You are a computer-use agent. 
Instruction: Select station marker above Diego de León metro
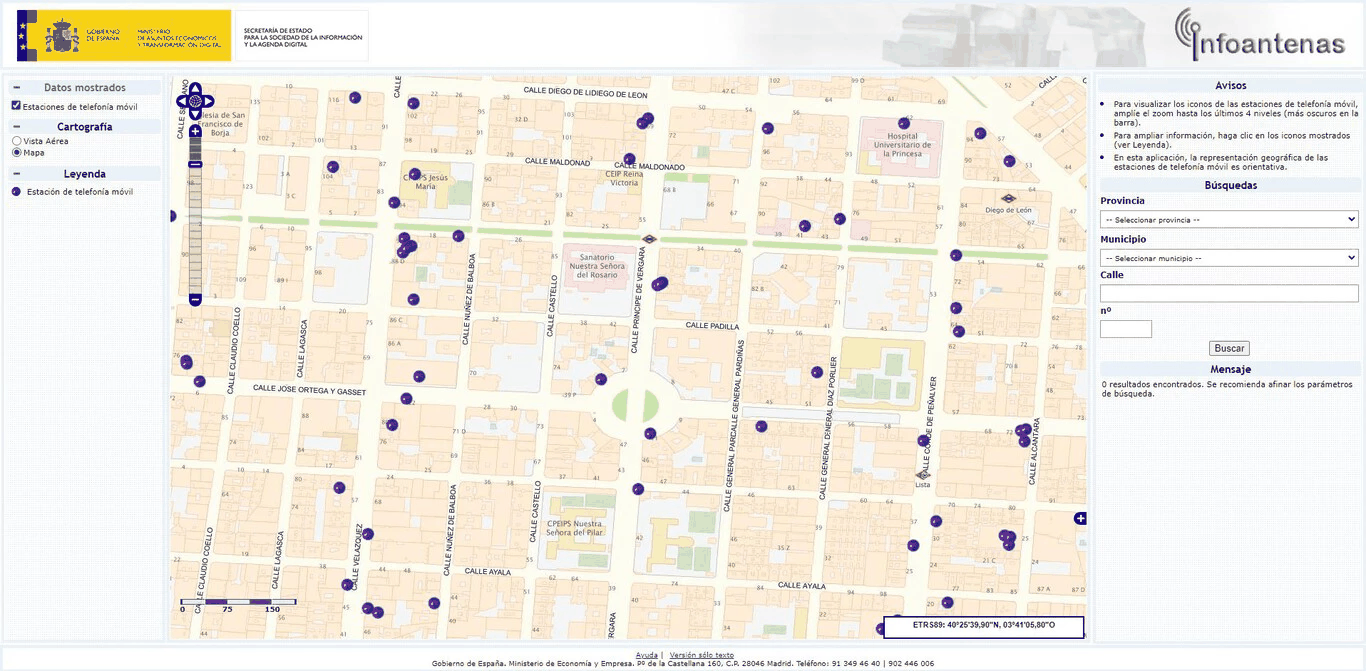1009,161
